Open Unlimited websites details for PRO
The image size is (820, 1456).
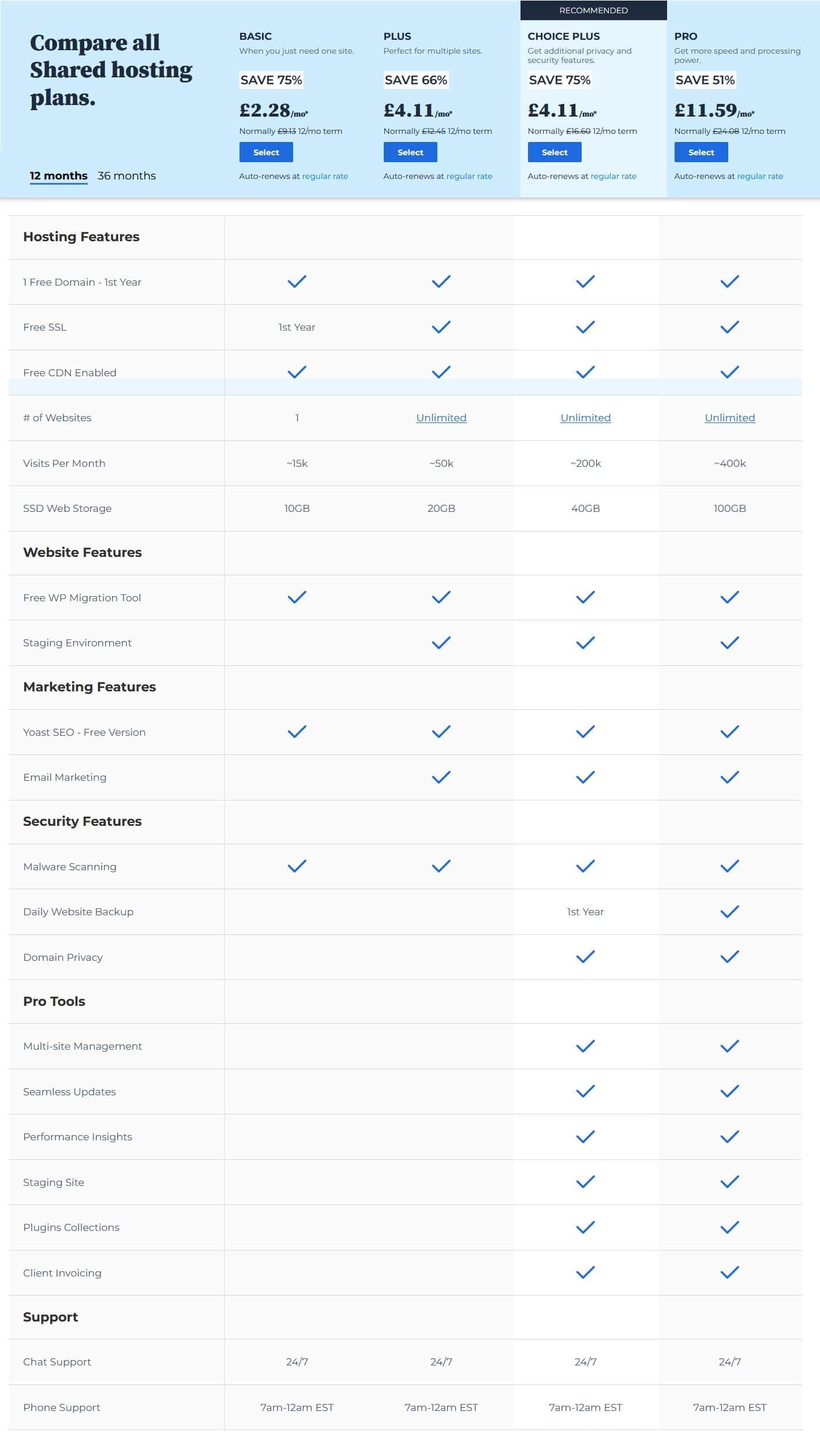tap(729, 417)
